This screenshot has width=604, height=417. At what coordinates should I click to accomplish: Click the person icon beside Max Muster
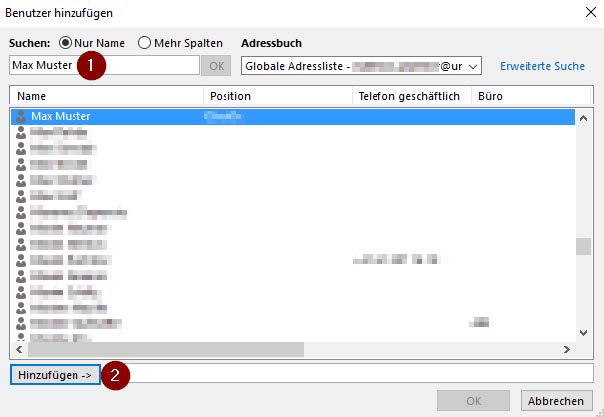point(21,117)
